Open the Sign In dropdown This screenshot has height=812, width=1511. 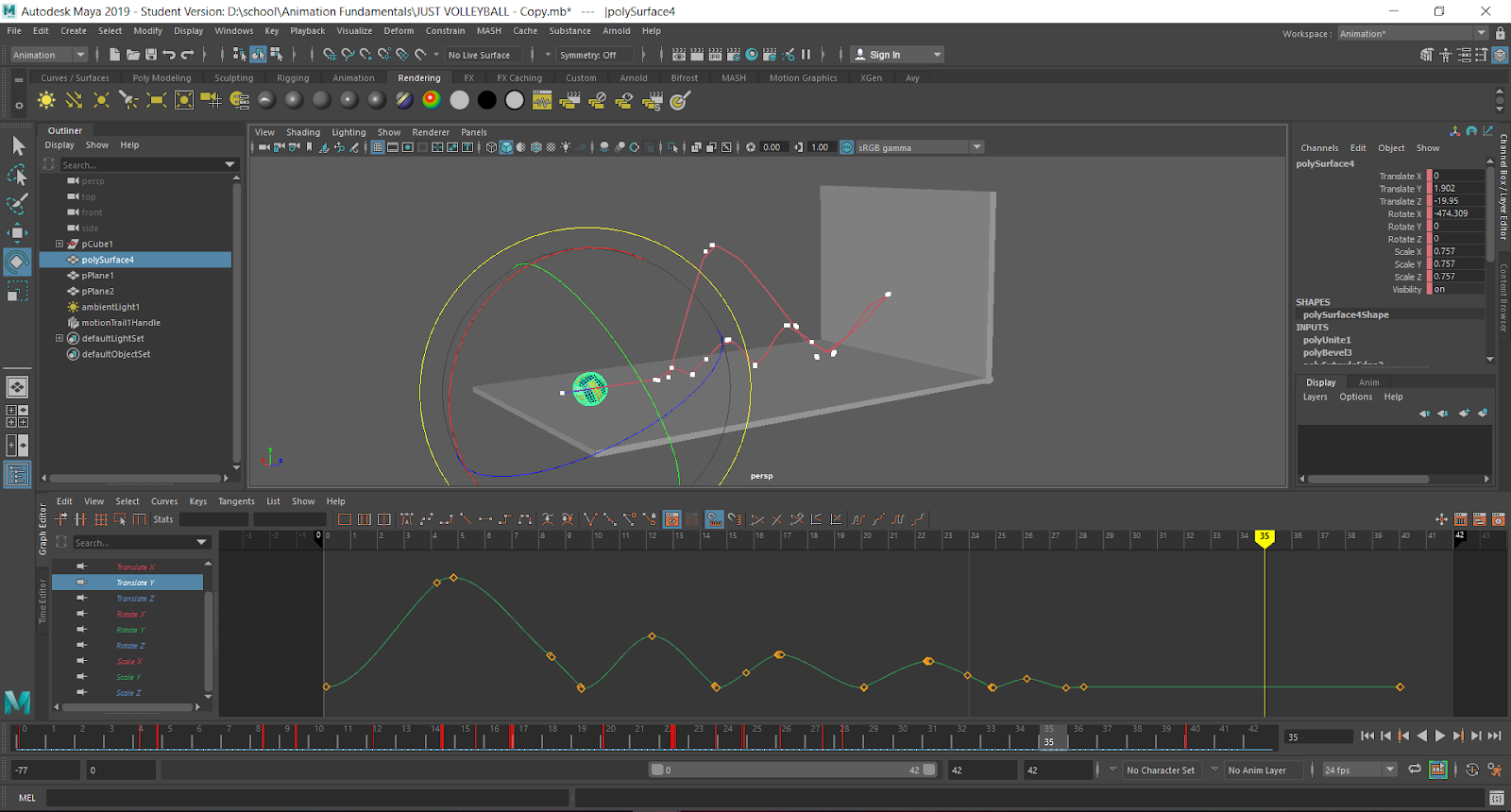click(x=897, y=55)
